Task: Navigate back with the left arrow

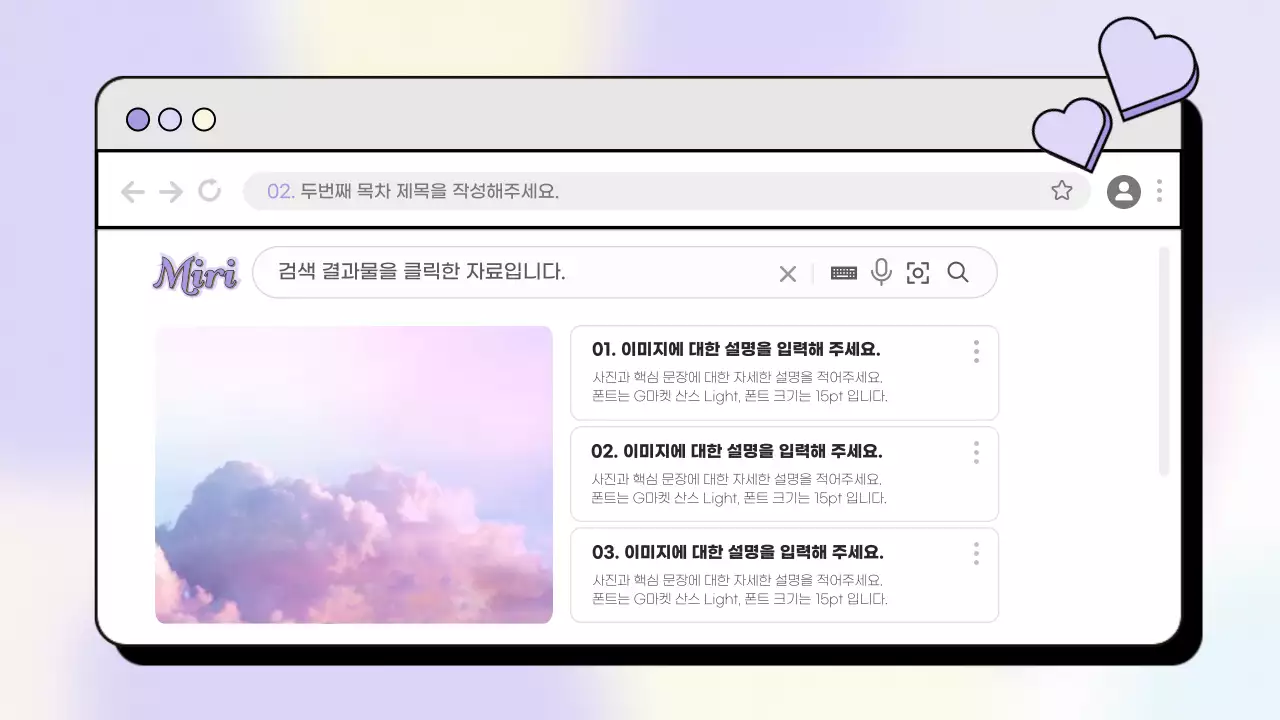Action: coord(133,190)
